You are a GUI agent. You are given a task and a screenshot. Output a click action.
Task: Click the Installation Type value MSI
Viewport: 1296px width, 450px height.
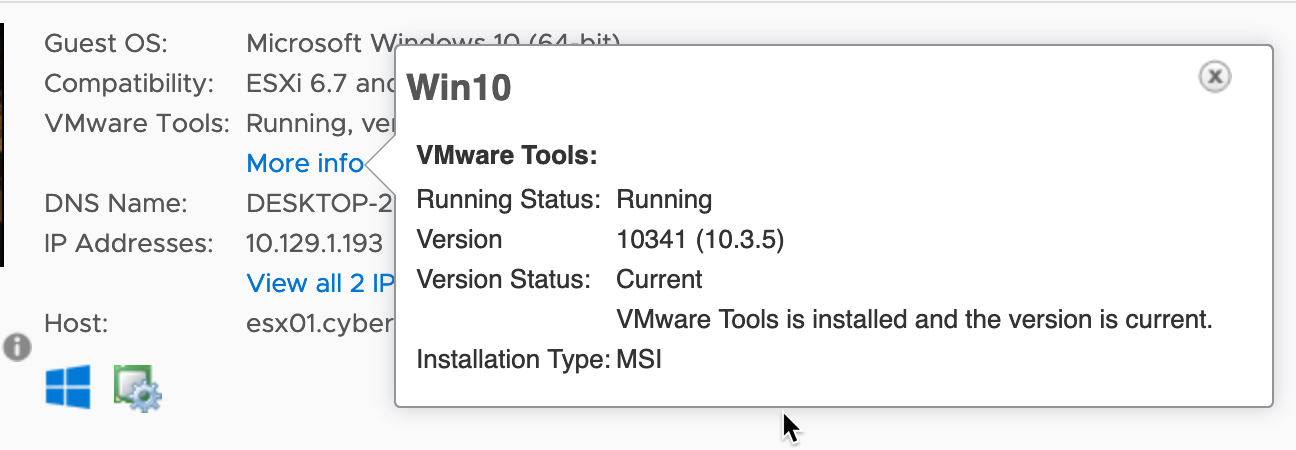639,359
